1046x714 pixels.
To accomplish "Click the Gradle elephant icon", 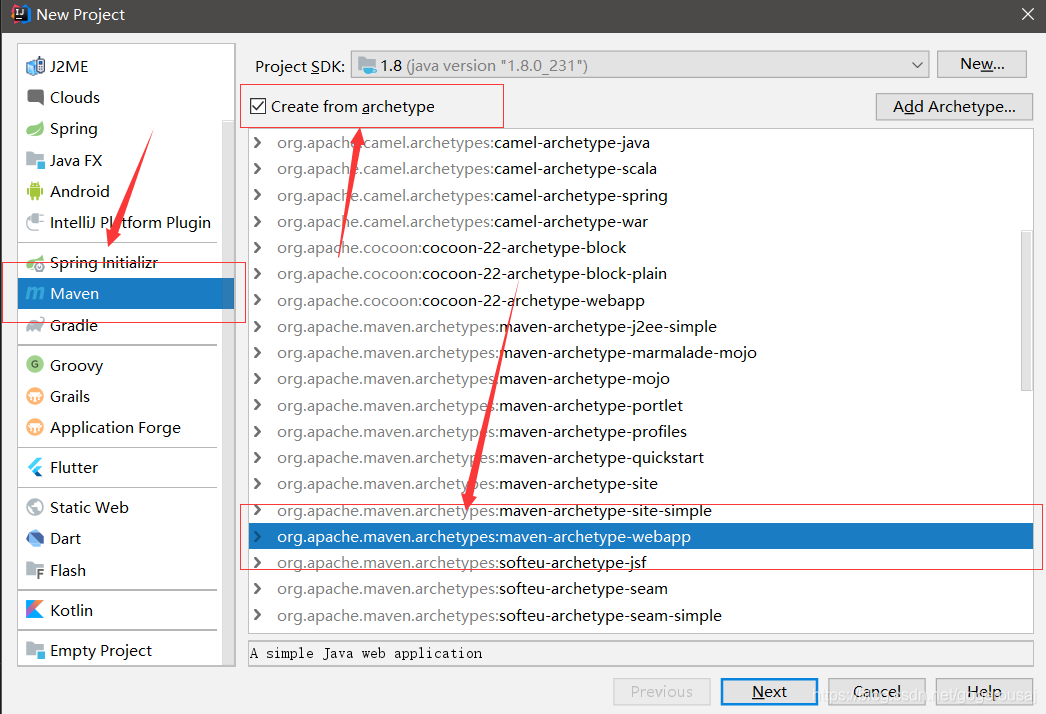I will tap(35, 326).
